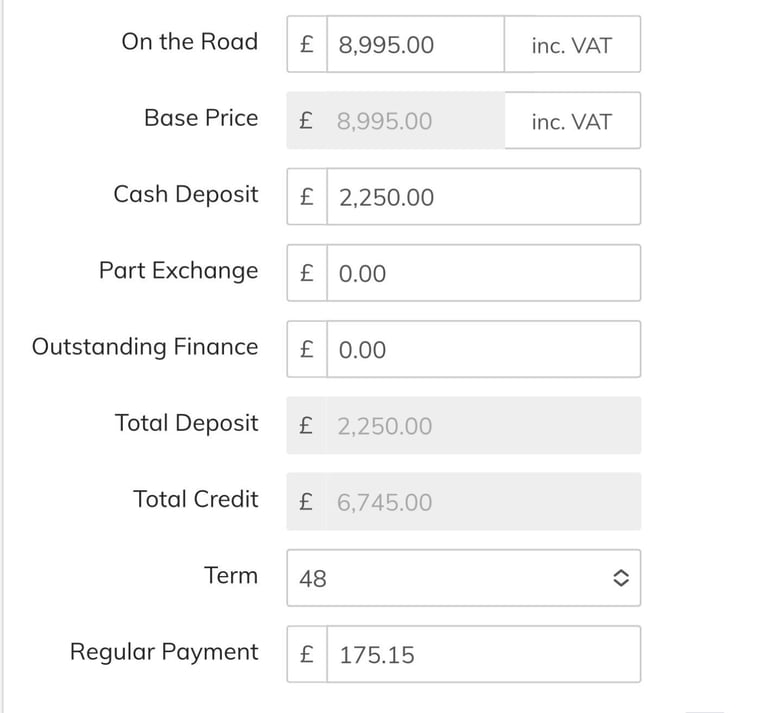
Task: Click the pound symbol in Total Deposit row
Action: tap(307, 427)
